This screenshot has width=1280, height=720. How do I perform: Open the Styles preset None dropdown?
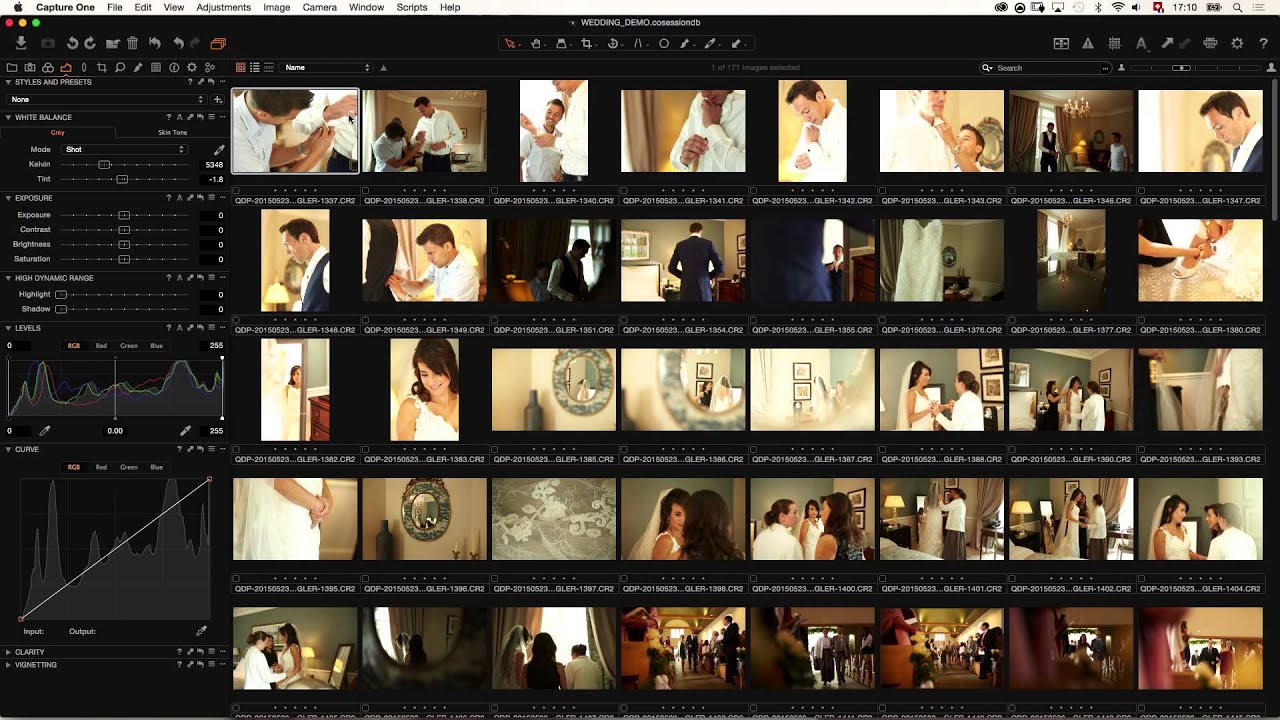point(108,99)
